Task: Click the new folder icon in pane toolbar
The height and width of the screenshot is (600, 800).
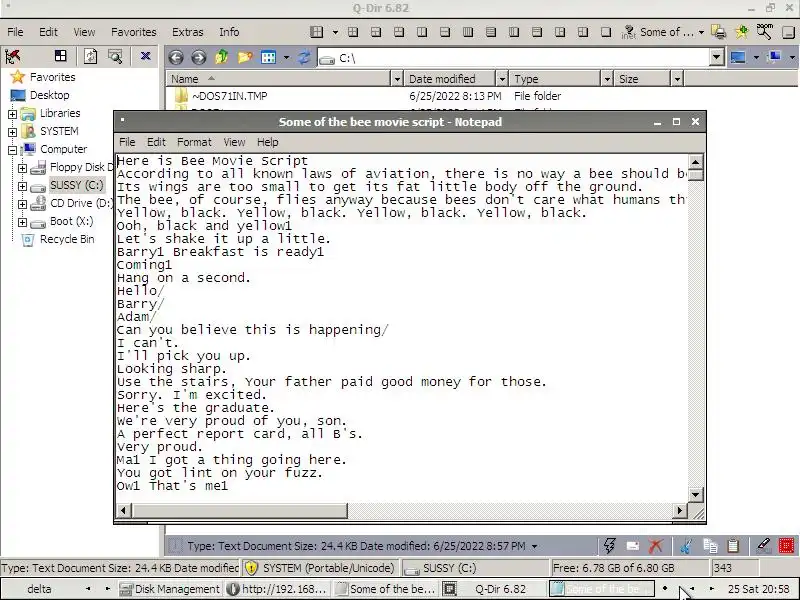Action: click(245, 57)
